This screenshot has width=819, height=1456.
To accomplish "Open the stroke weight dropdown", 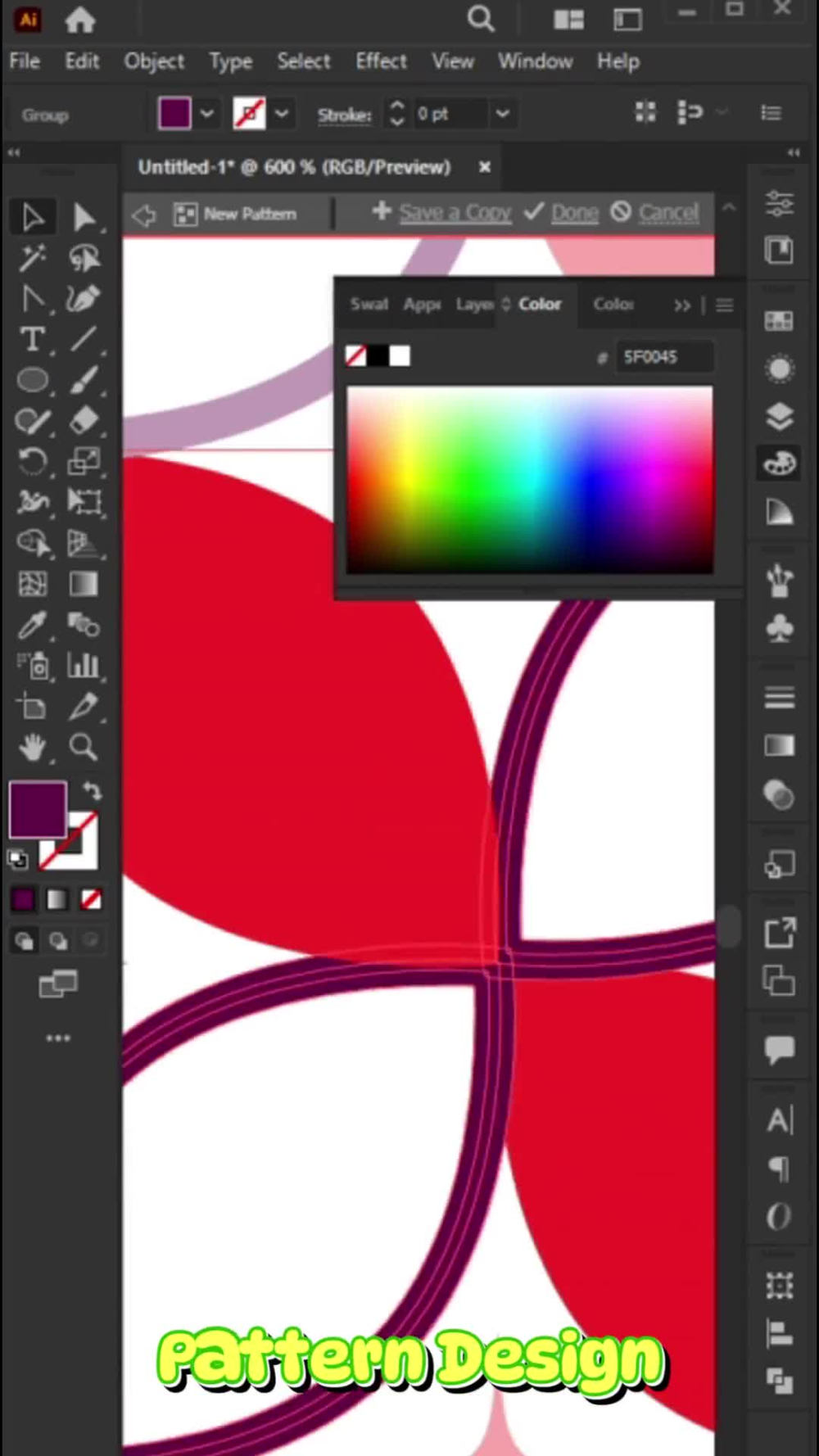I will point(502,113).
